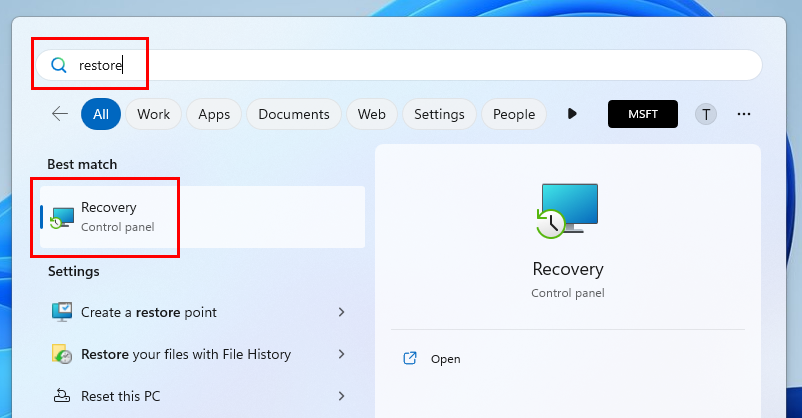Click the T user avatar

point(706,114)
